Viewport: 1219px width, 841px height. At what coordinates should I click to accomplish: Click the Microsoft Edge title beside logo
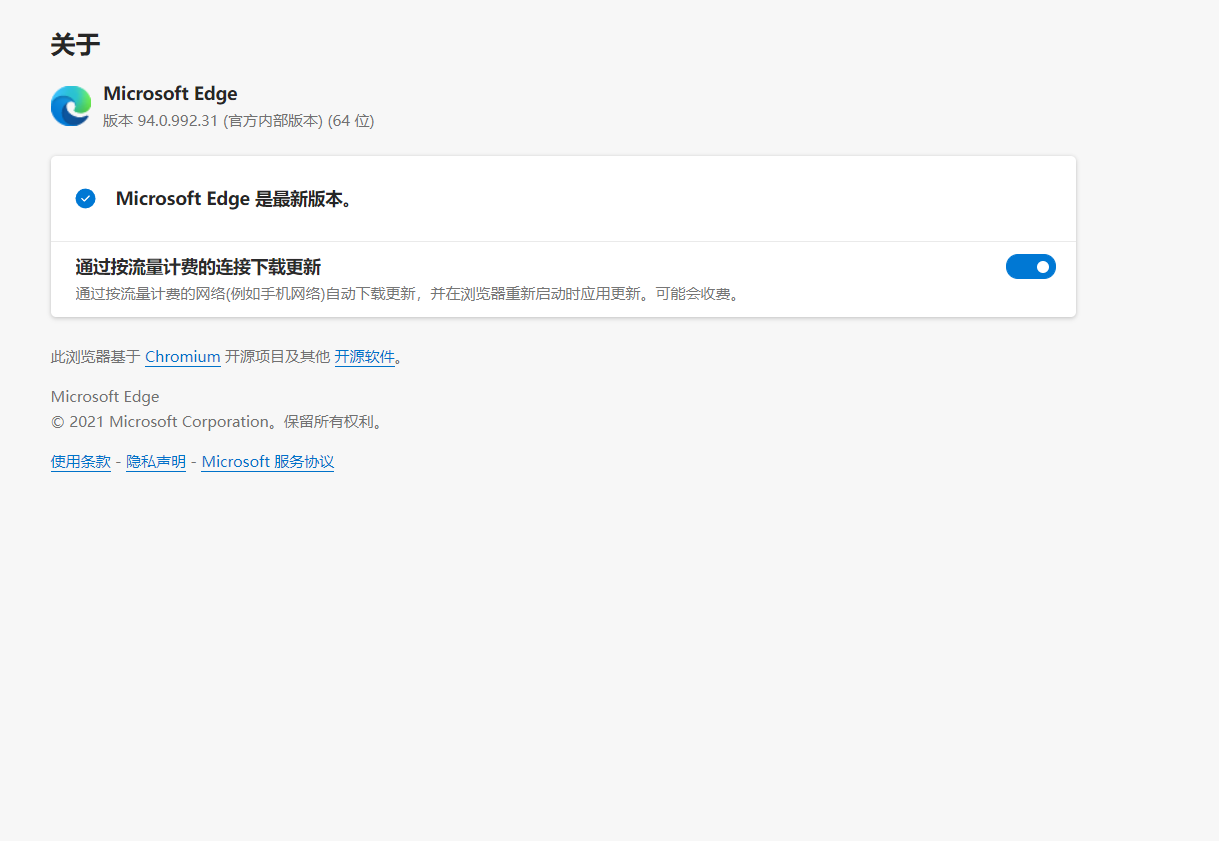[170, 94]
